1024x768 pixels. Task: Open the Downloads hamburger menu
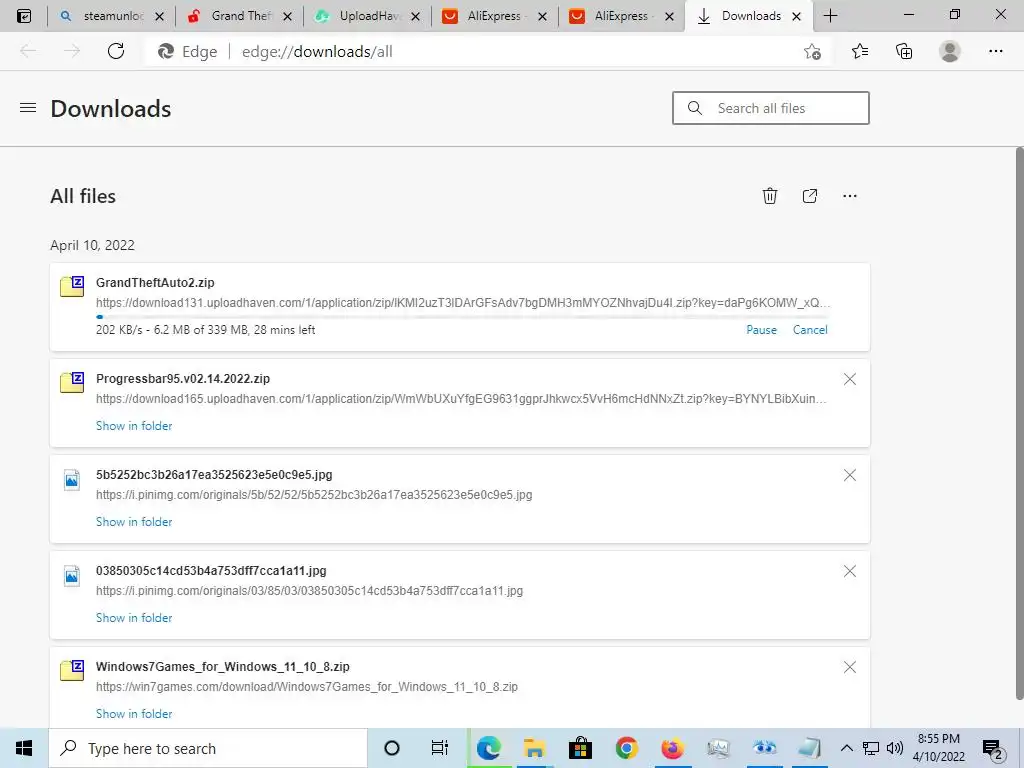point(28,108)
